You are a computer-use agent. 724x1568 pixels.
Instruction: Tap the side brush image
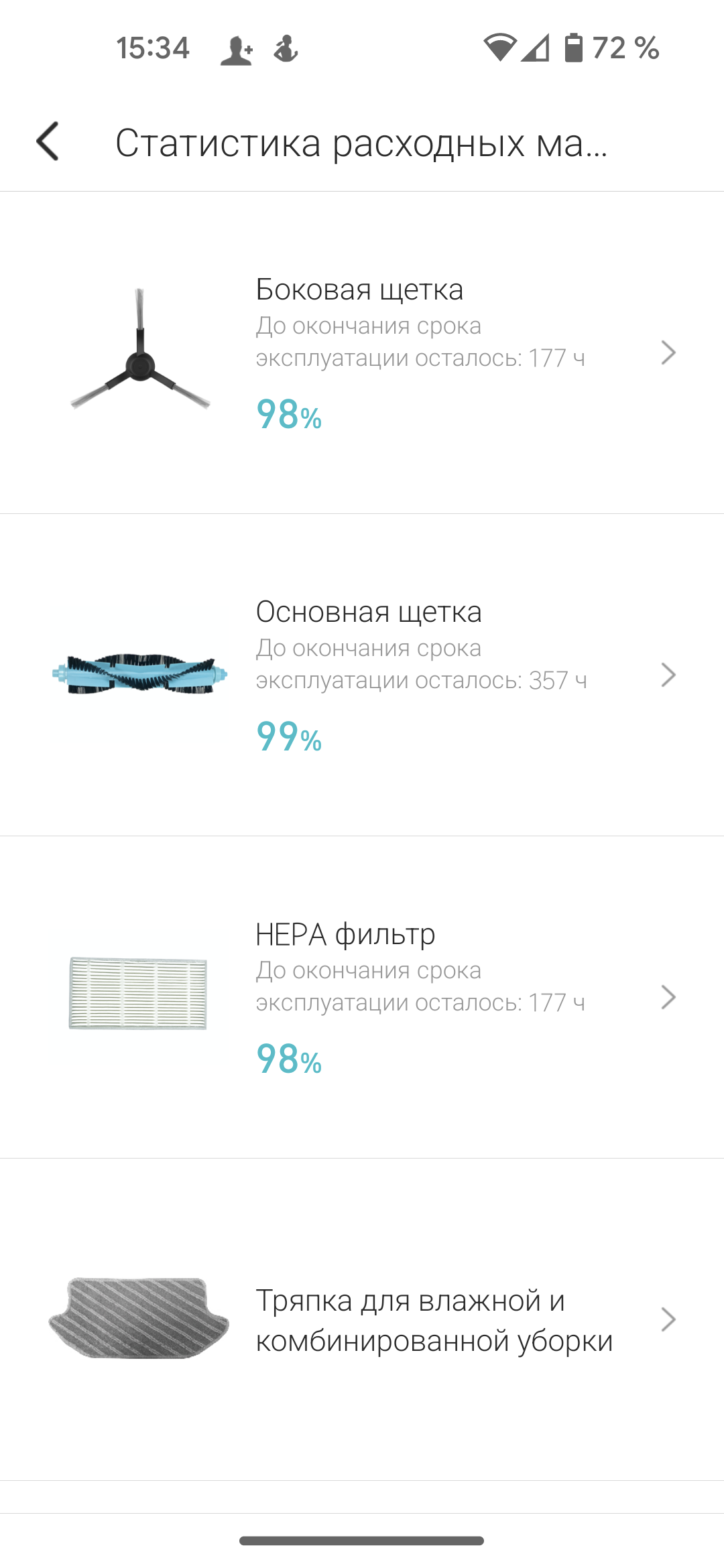140,352
